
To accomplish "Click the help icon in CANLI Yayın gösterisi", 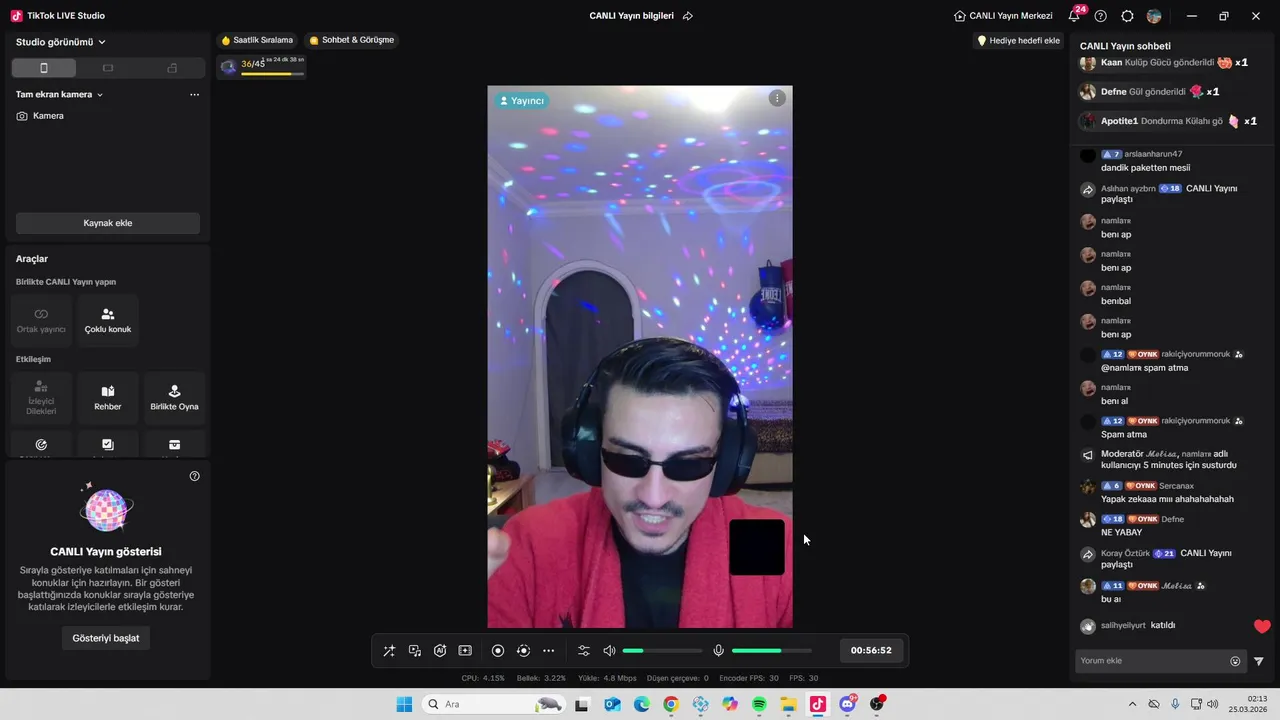I will pos(194,476).
